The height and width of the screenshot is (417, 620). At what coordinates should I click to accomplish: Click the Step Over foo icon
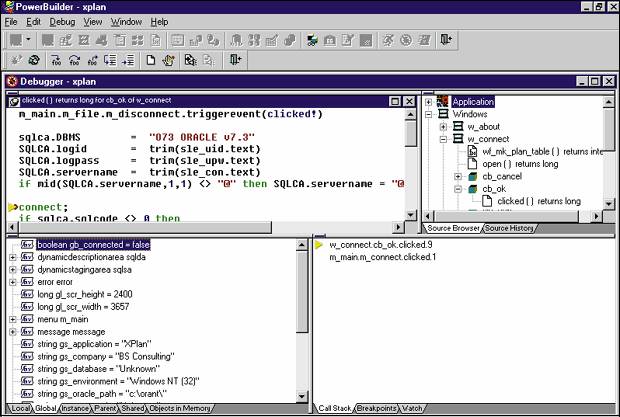[74, 60]
